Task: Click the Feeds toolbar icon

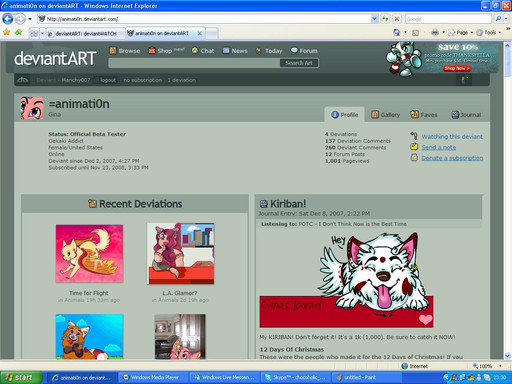Action: pos(415,32)
